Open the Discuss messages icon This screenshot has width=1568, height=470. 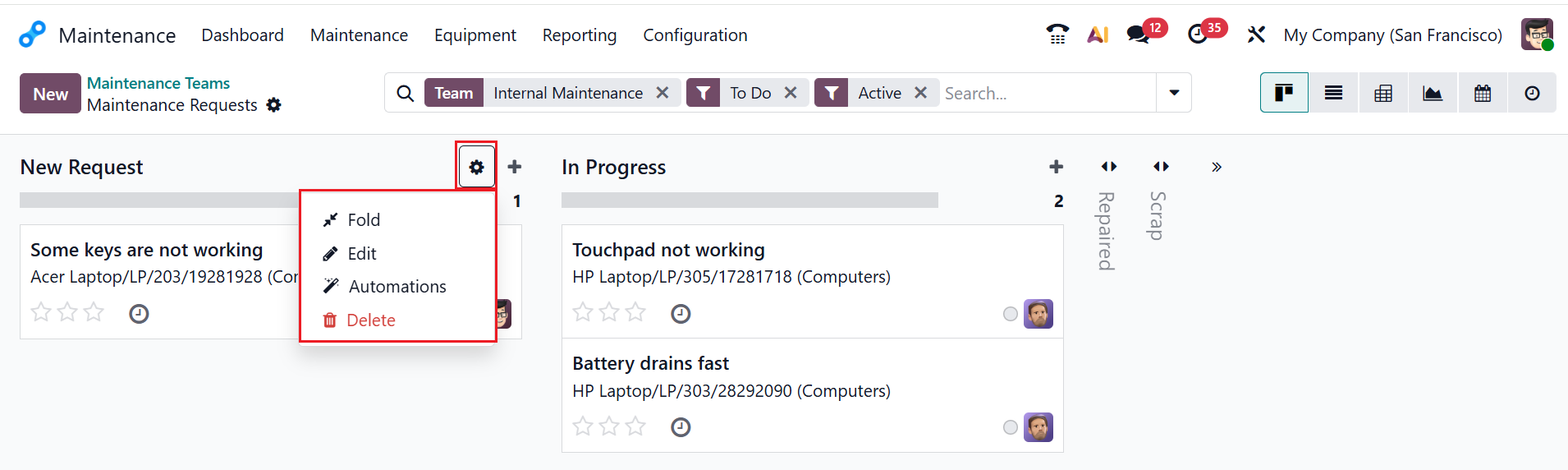coord(1138,35)
